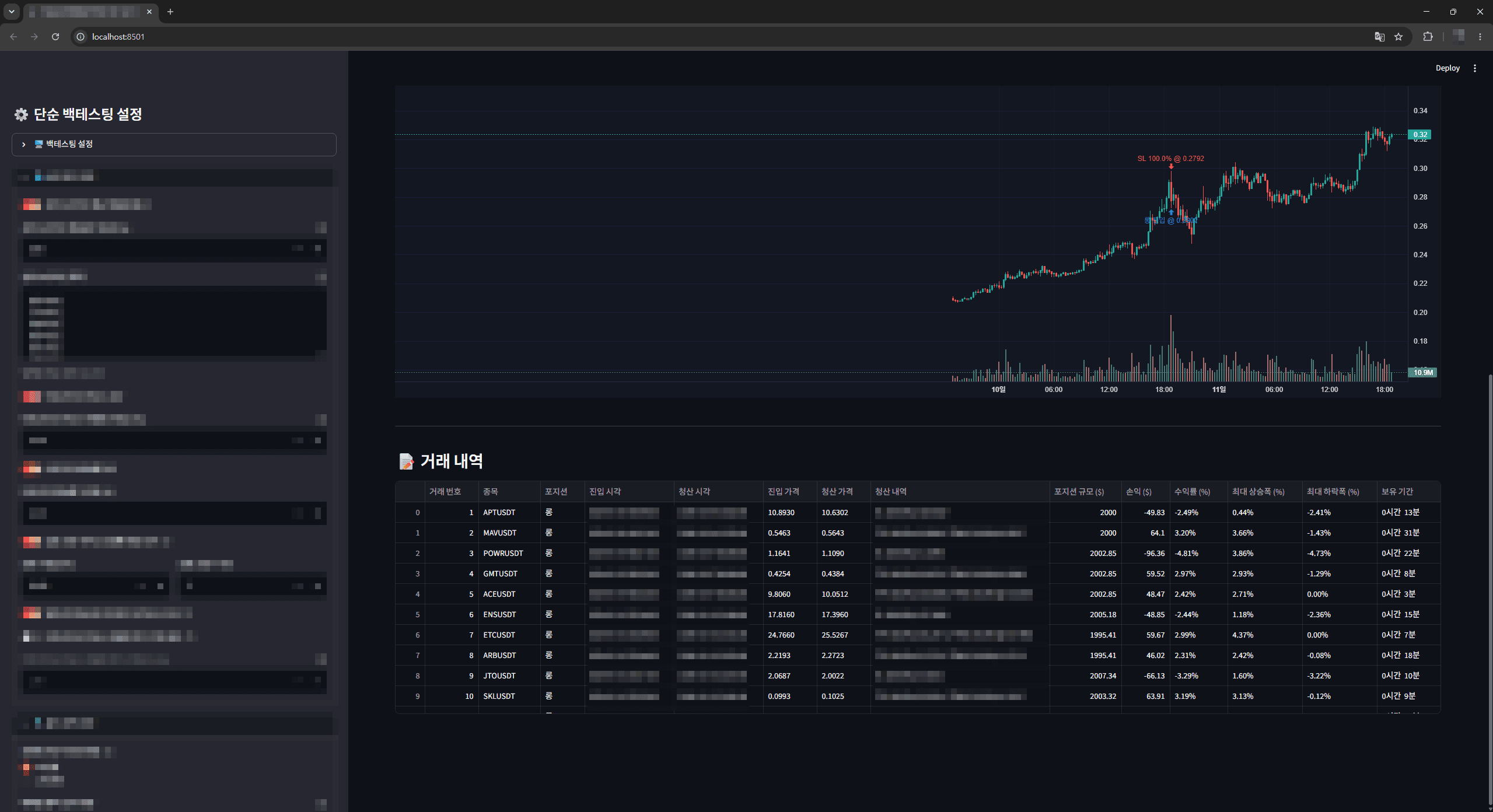Click the 10일 date label on chart
Screen dimensions: 1493x812
point(998,390)
